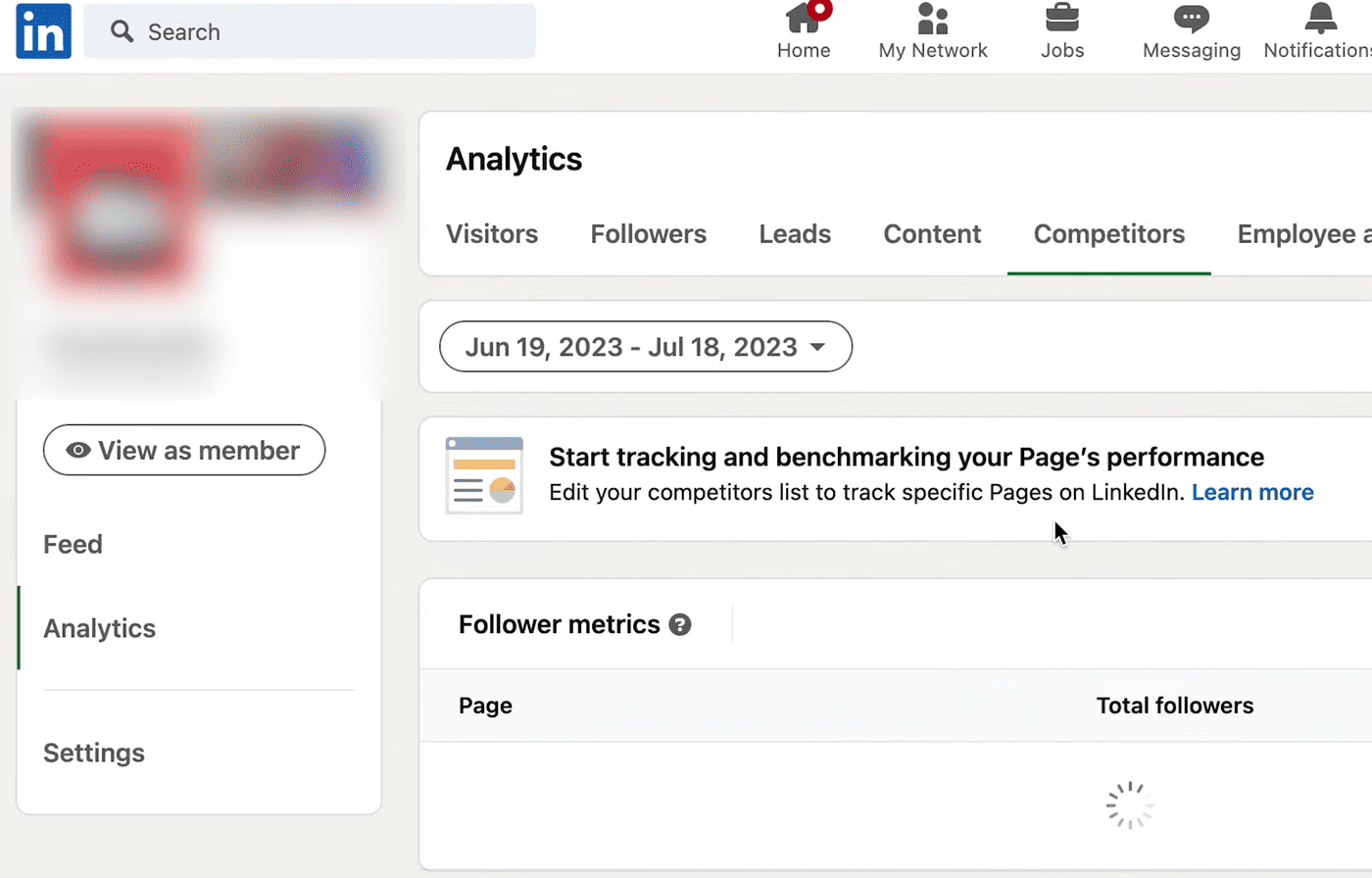Go to Home via house icon

click(805, 17)
